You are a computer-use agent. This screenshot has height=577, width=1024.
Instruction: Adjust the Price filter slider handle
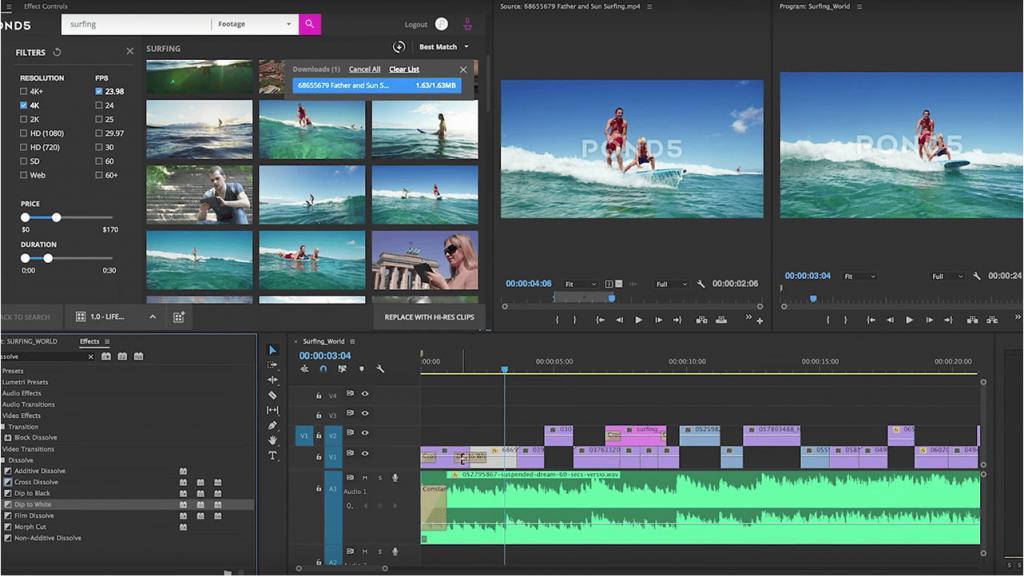[55, 216]
